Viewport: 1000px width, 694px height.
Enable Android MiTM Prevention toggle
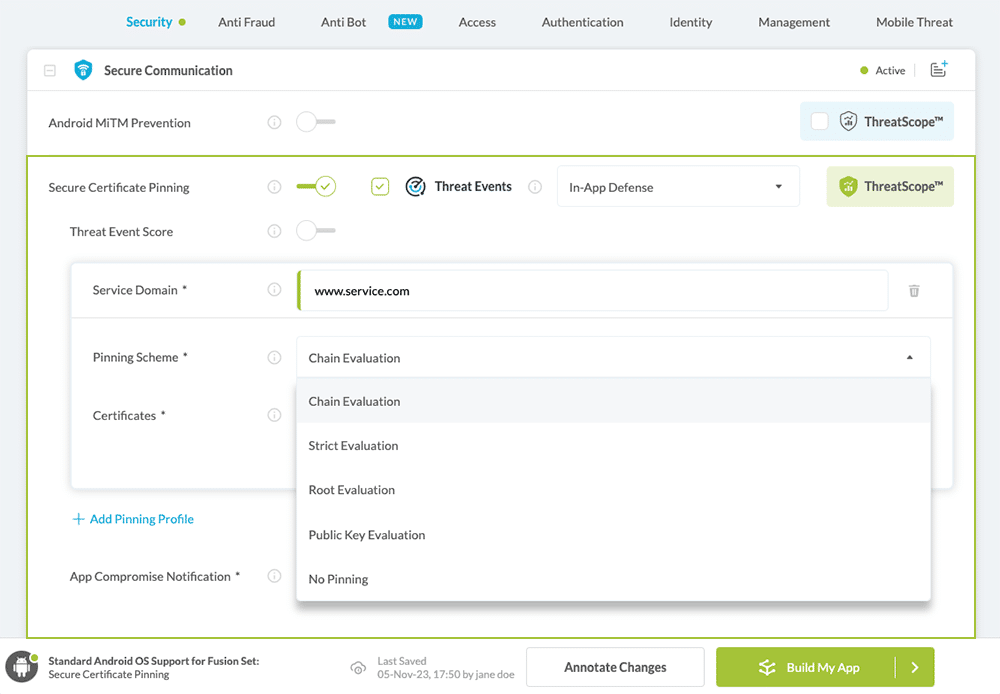(x=315, y=123)
